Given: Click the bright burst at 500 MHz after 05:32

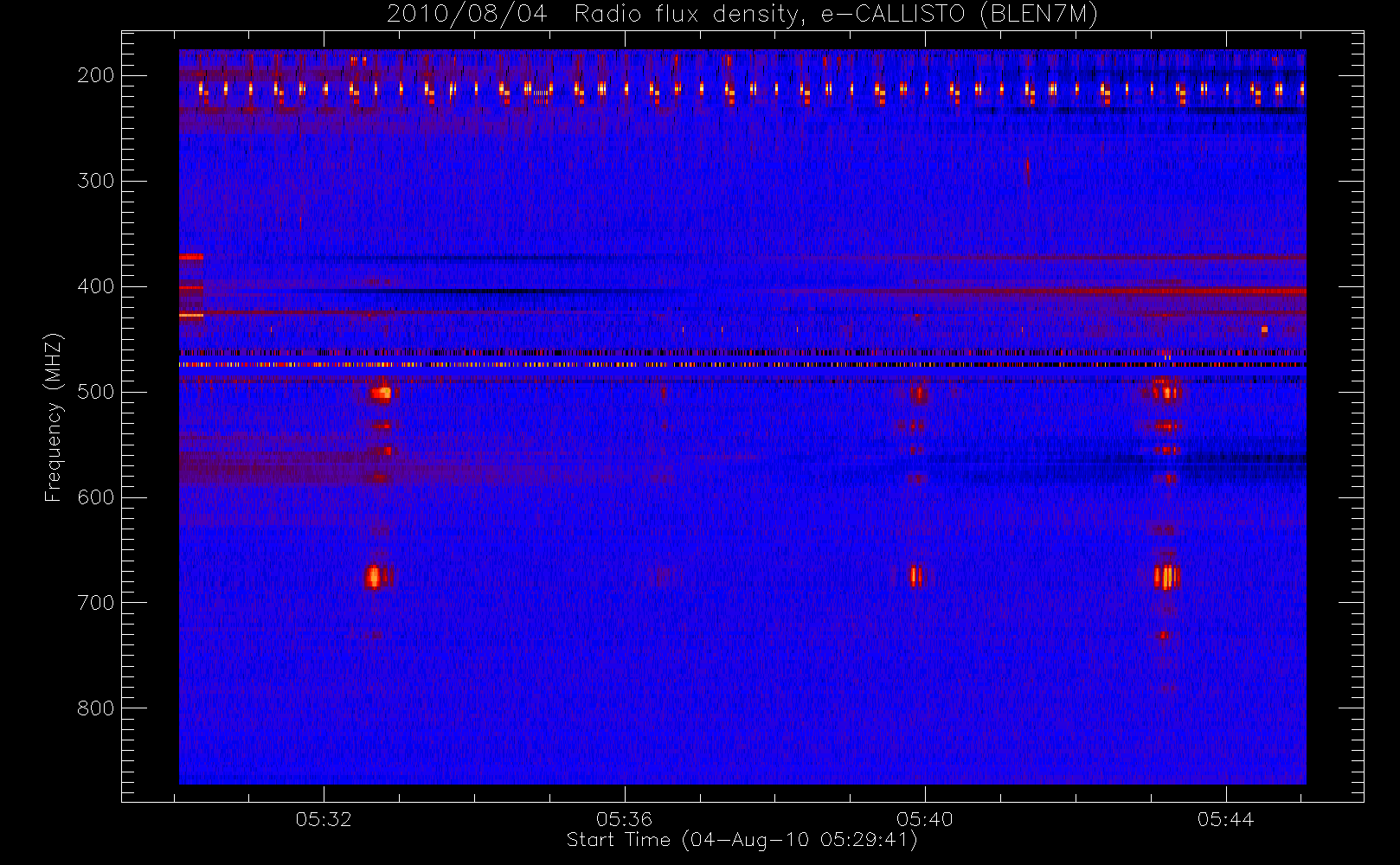Looking at the screenshot, I should coord(380,394).
